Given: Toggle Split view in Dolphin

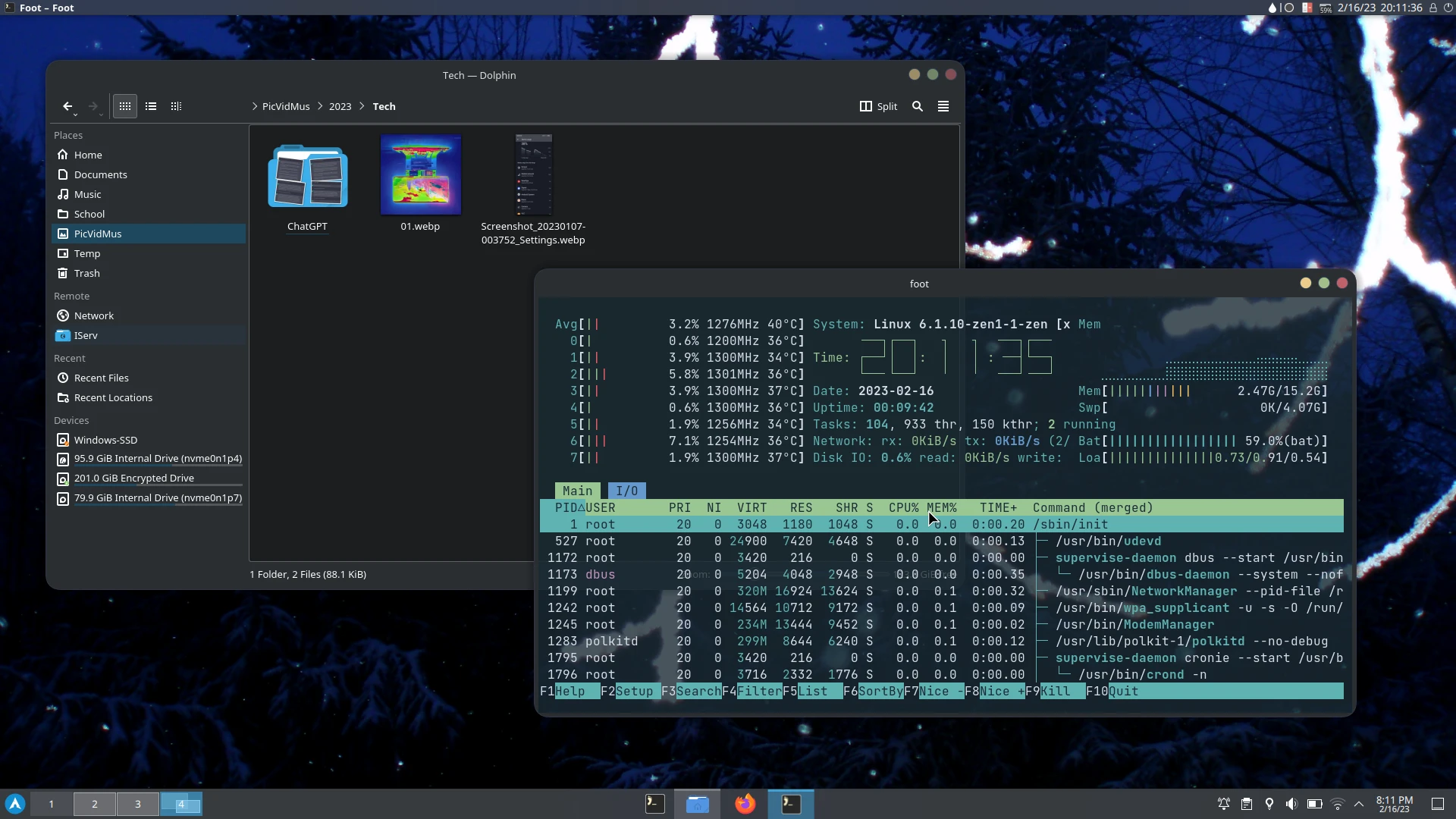Looking at the screenshot, I should coord(878,106).
